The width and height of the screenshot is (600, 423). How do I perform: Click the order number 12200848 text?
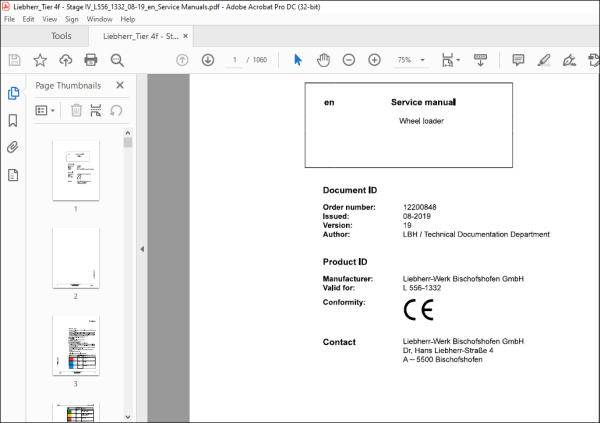[x=419, y=207]
